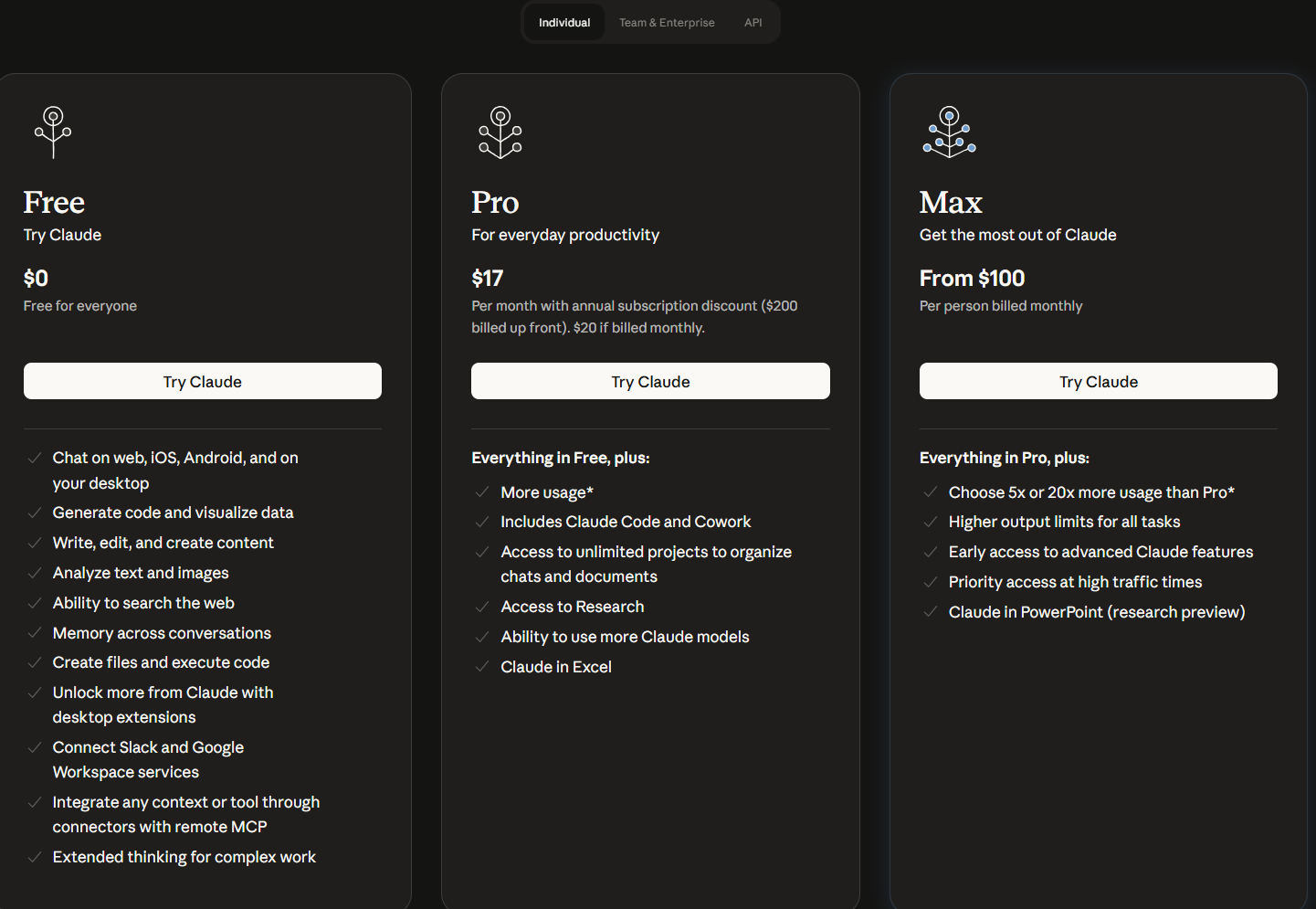This screenshot has height=909, width=1316.
Task: Switch to the Team & Enterprise tab
Action: [x=667, y=23]
